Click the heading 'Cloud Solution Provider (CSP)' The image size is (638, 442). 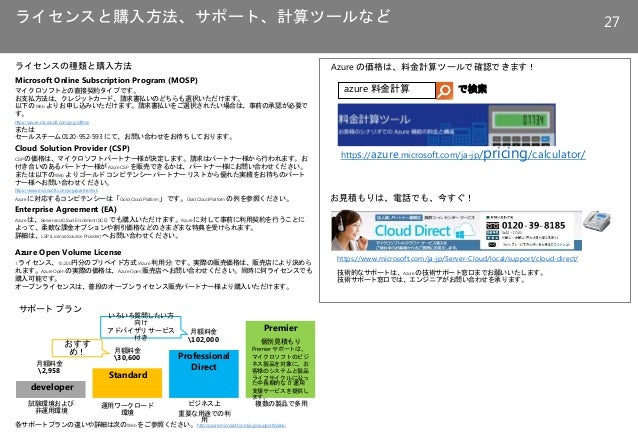pyautogui.click(x=72, y=148)
